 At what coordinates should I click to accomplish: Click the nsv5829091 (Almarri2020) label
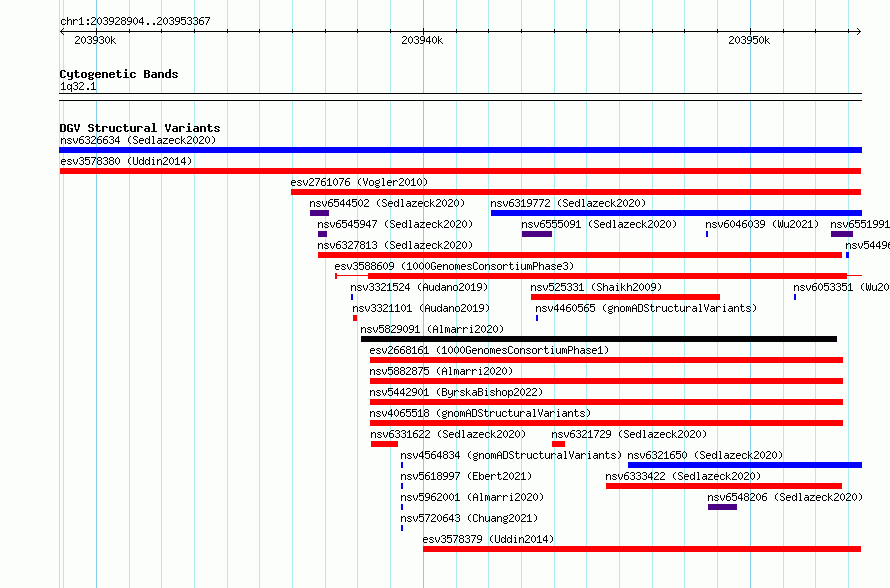(x=432, y=329)
